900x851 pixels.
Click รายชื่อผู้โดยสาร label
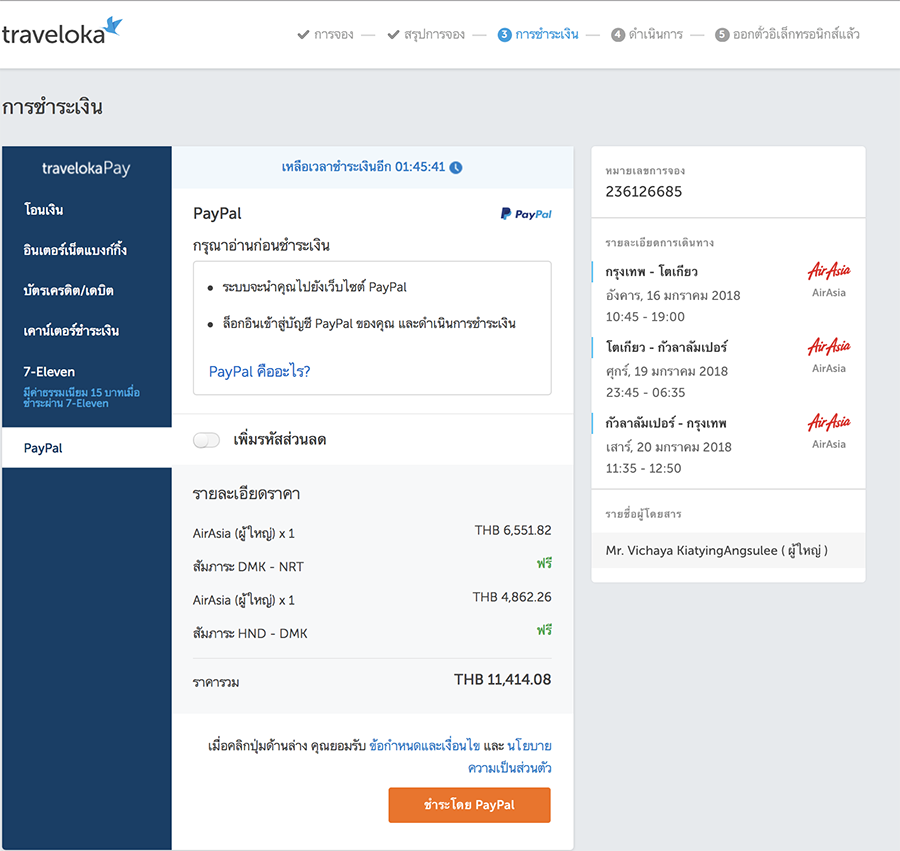click(x=643, y=514)
